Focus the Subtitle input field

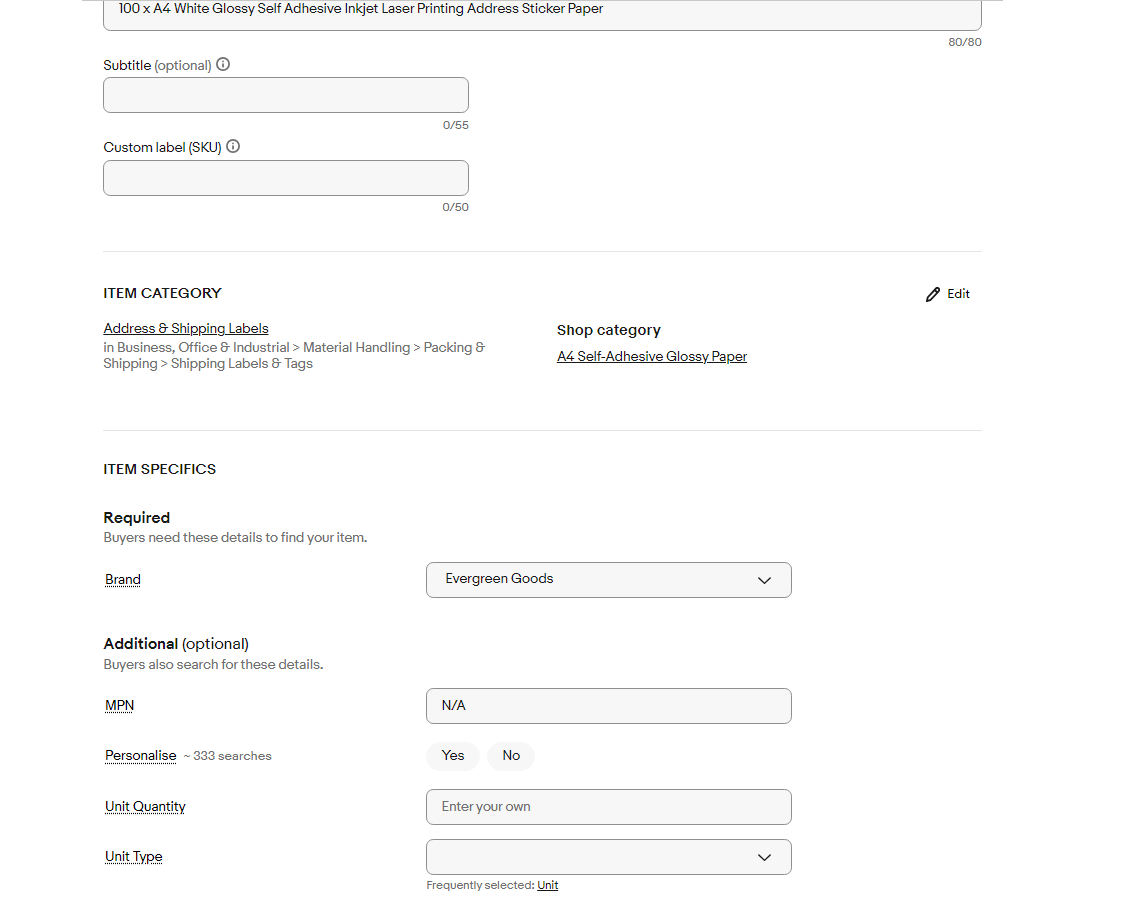click(x=286, y=95)
